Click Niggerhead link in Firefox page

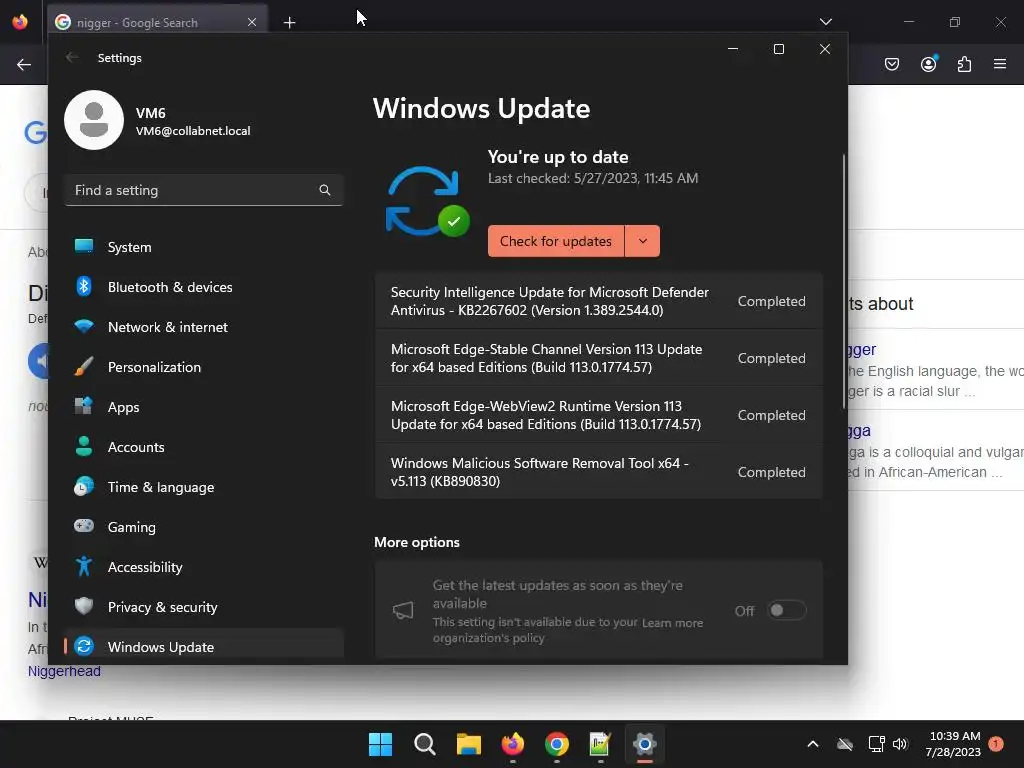click(64, 671)
